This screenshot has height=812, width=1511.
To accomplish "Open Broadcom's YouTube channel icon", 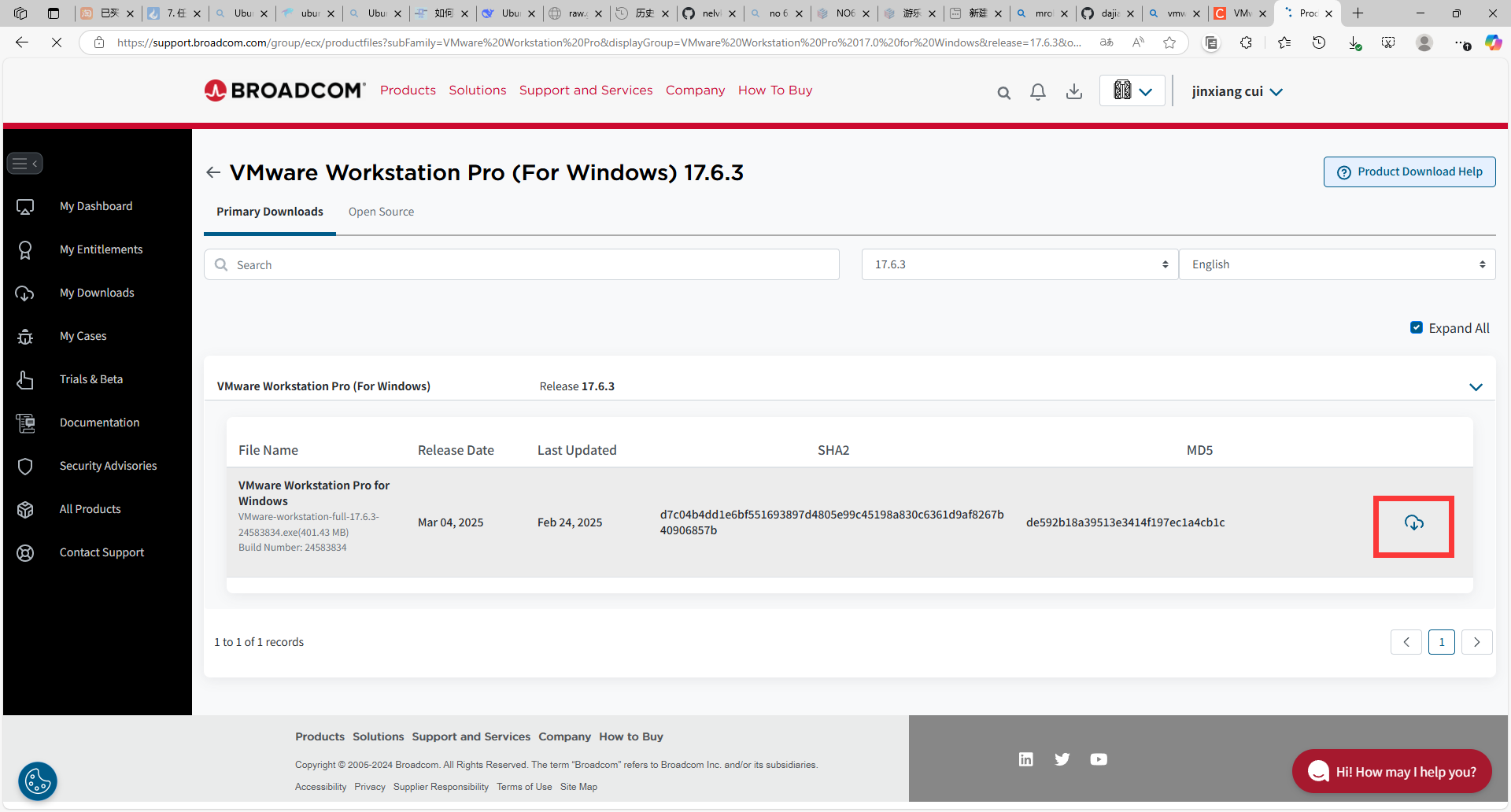I will (x=1099, y=759).
